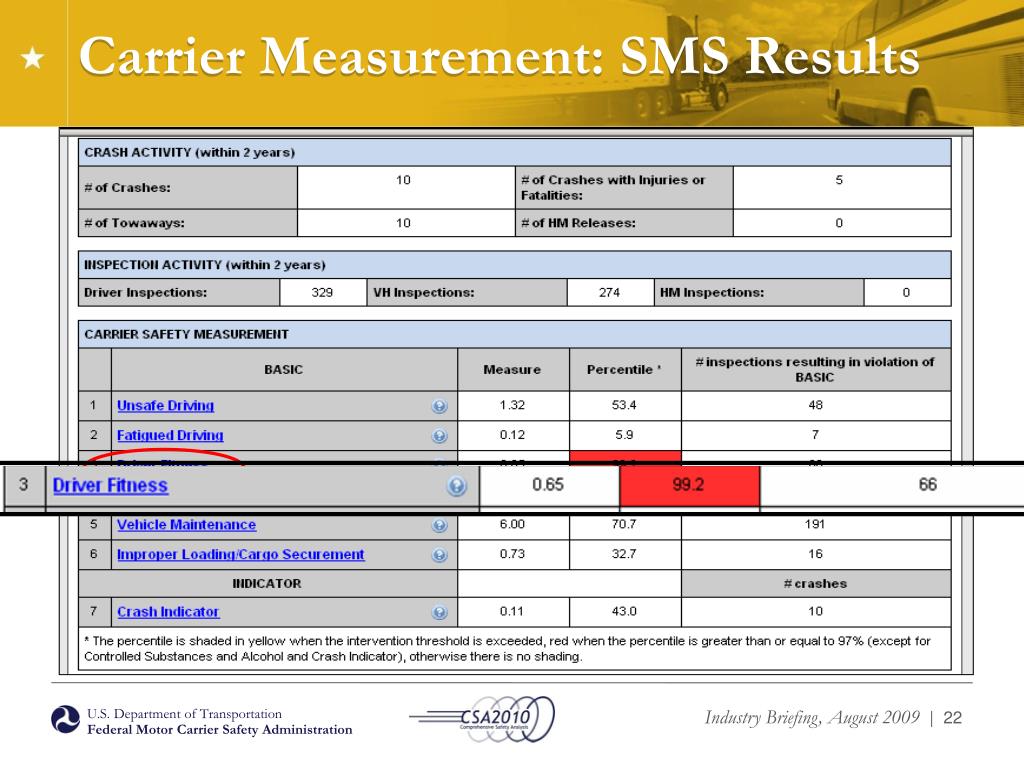The image size is (1024, 768).
Task: Click the slide page number 22
Action: pyautogui.click(x=953, y=718)
